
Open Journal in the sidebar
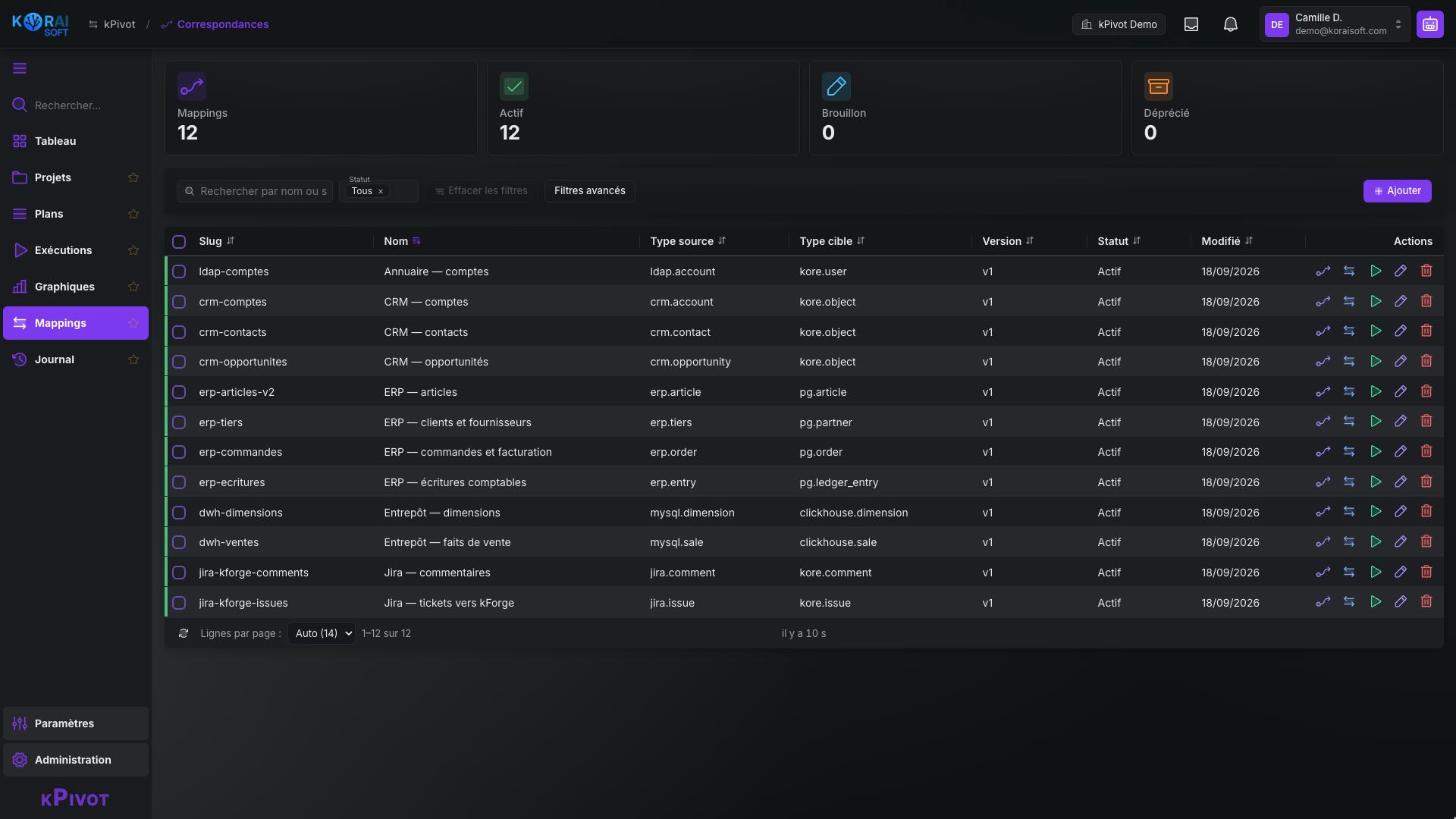click(x=76, y=360)
